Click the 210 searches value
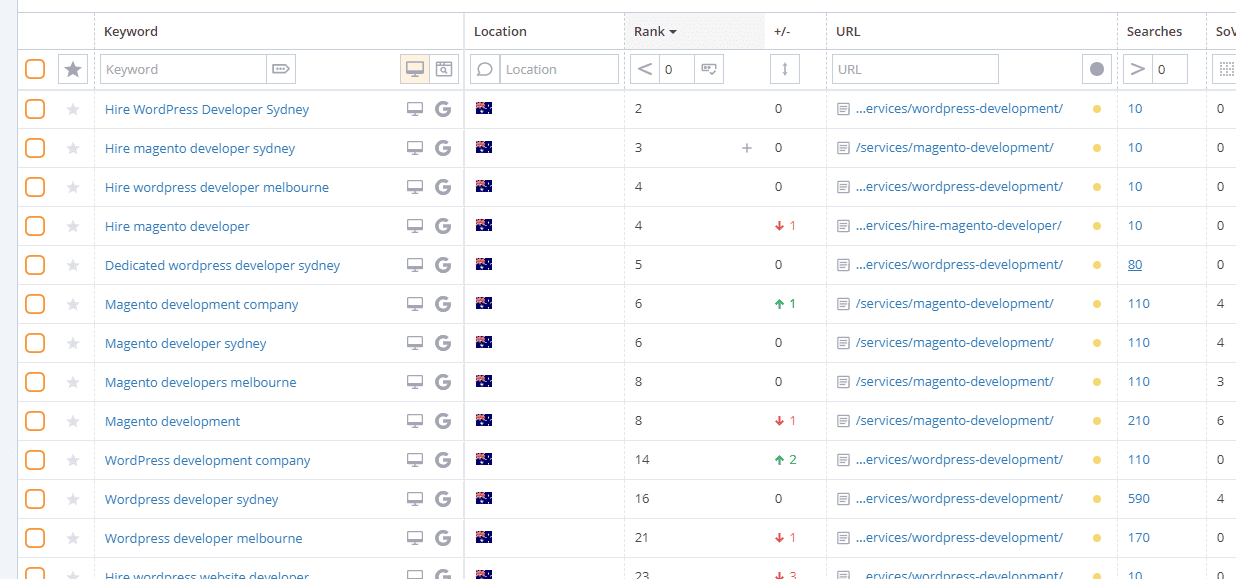This screenshot has height=579, width=1236. 1139,421
